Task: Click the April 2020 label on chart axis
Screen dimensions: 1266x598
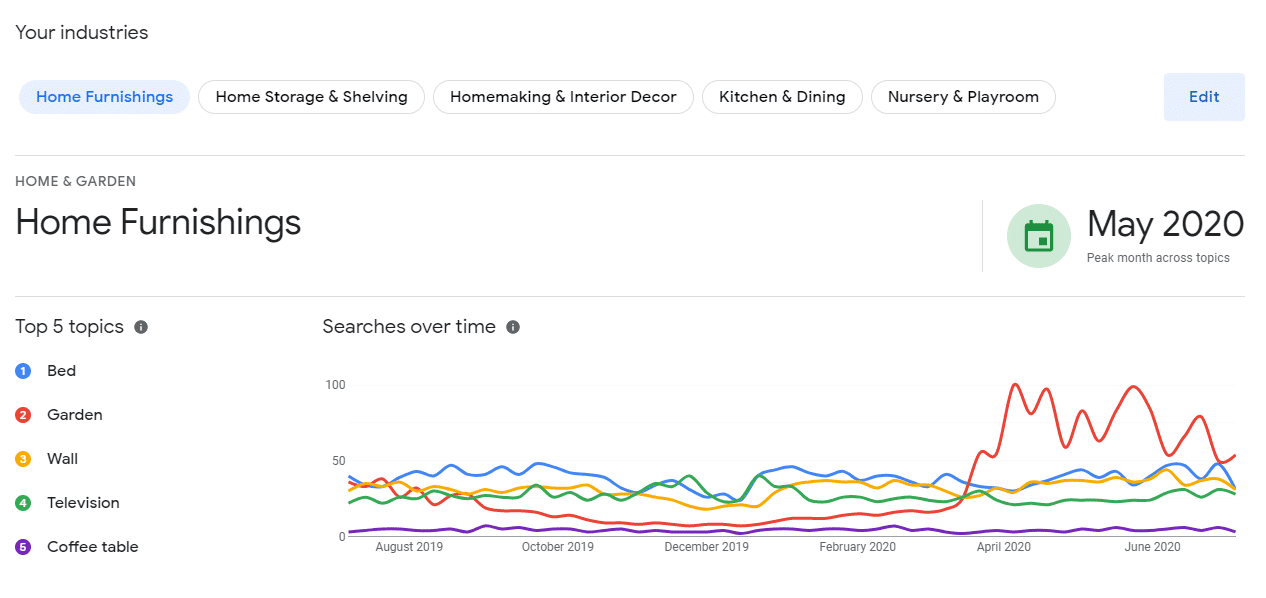Action: point(1003,547)
